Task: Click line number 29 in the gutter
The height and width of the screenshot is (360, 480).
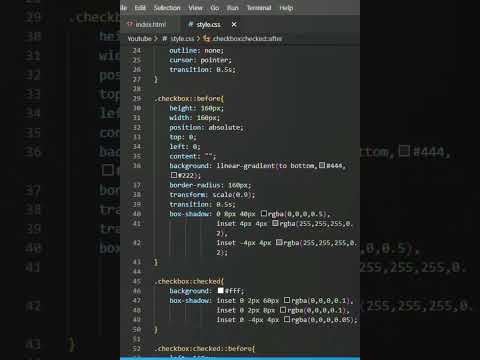Action: pyautogui.click(x=137, y=99)
